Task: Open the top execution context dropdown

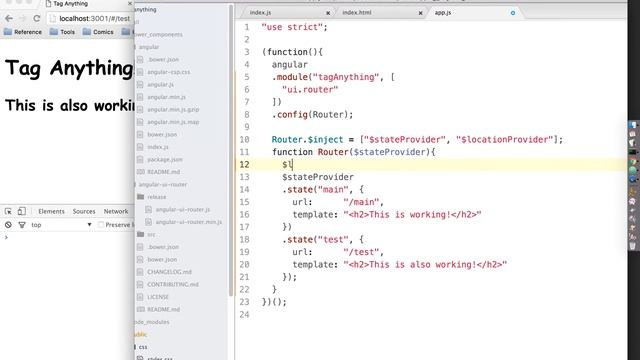Action: [61, 225]
